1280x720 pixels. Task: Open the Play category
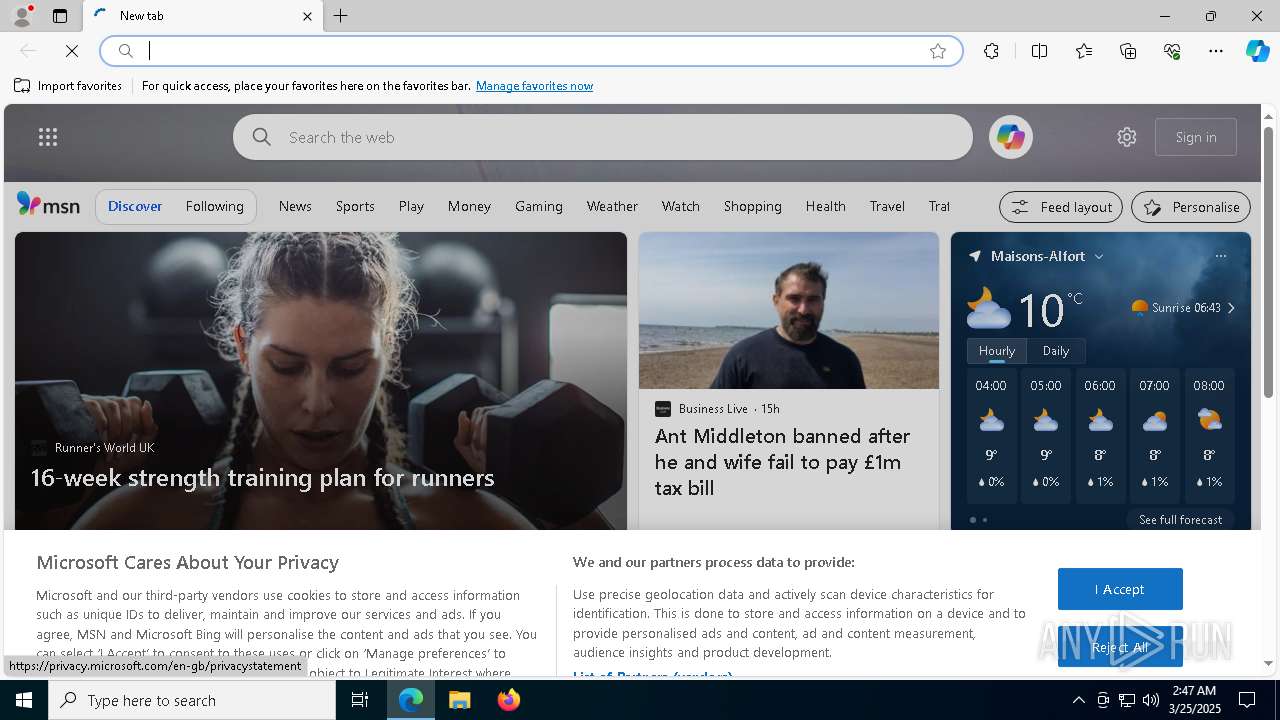(x=411, y=206)
